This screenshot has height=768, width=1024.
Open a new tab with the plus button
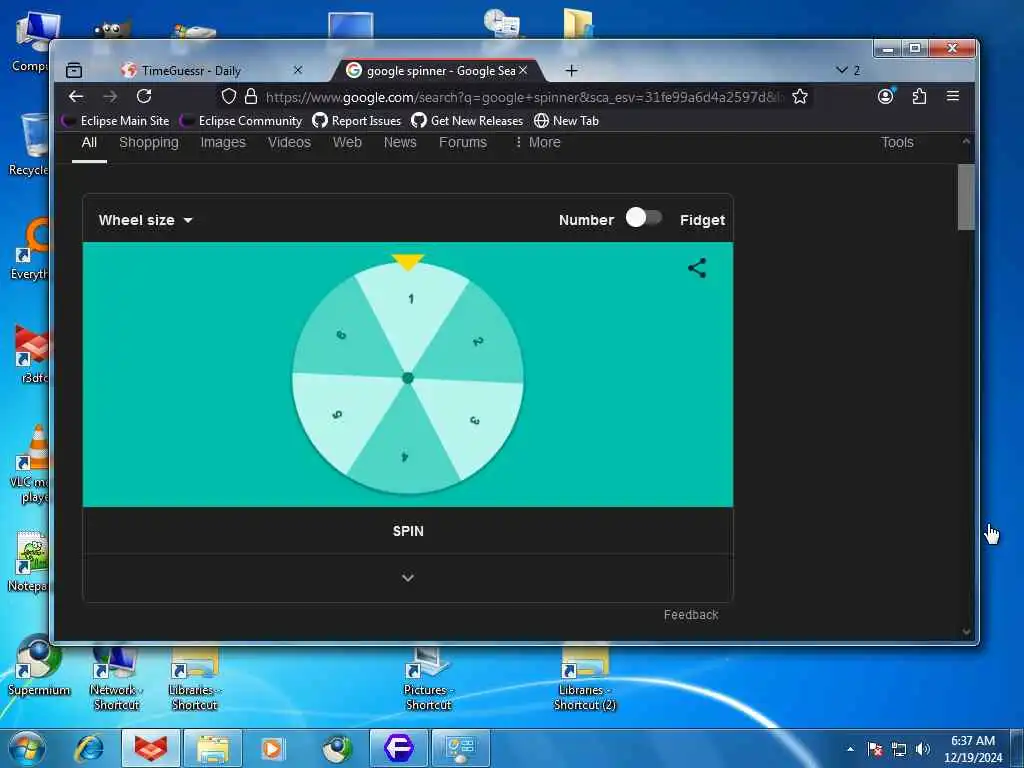pyautogui.click(x=571, y=71)
